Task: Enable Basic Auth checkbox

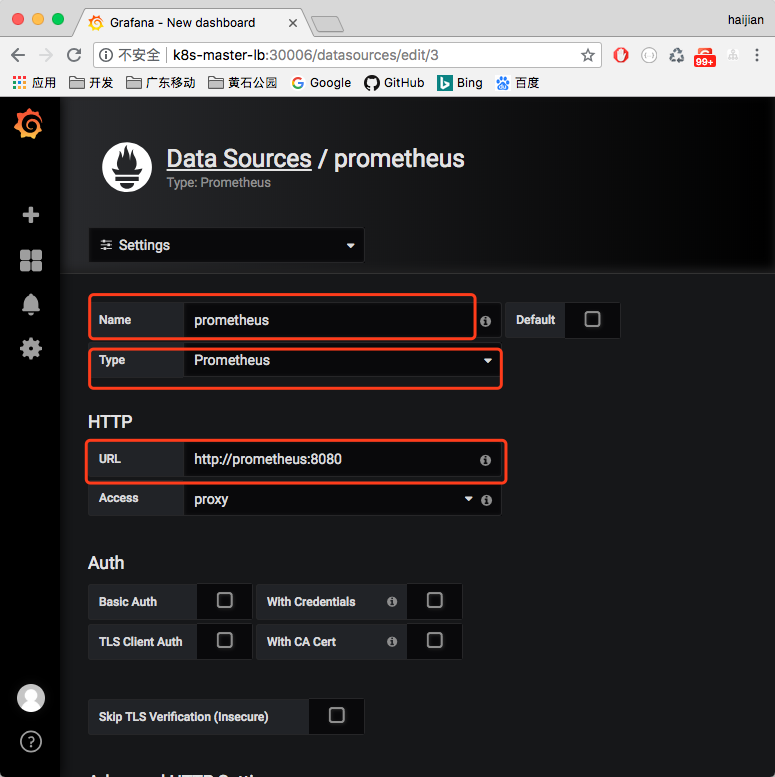Action: (x=224, y=600)
